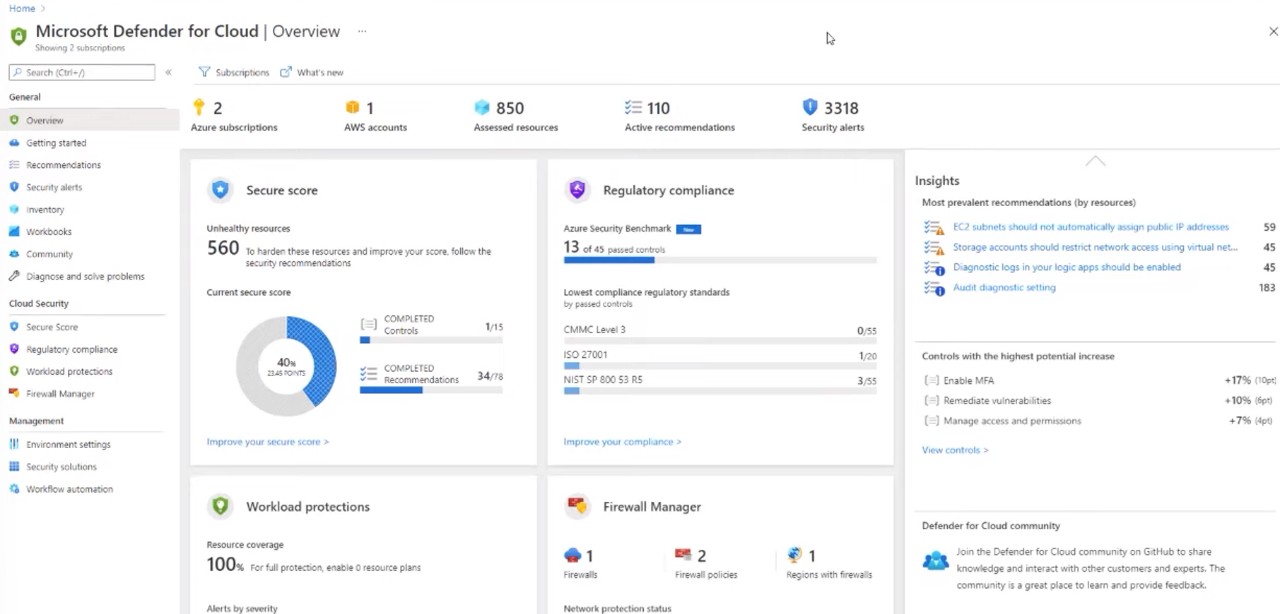Click the Regulatory compliance badge icon
The height and width of the screenshot is (614, 1280).
[577, 190]
